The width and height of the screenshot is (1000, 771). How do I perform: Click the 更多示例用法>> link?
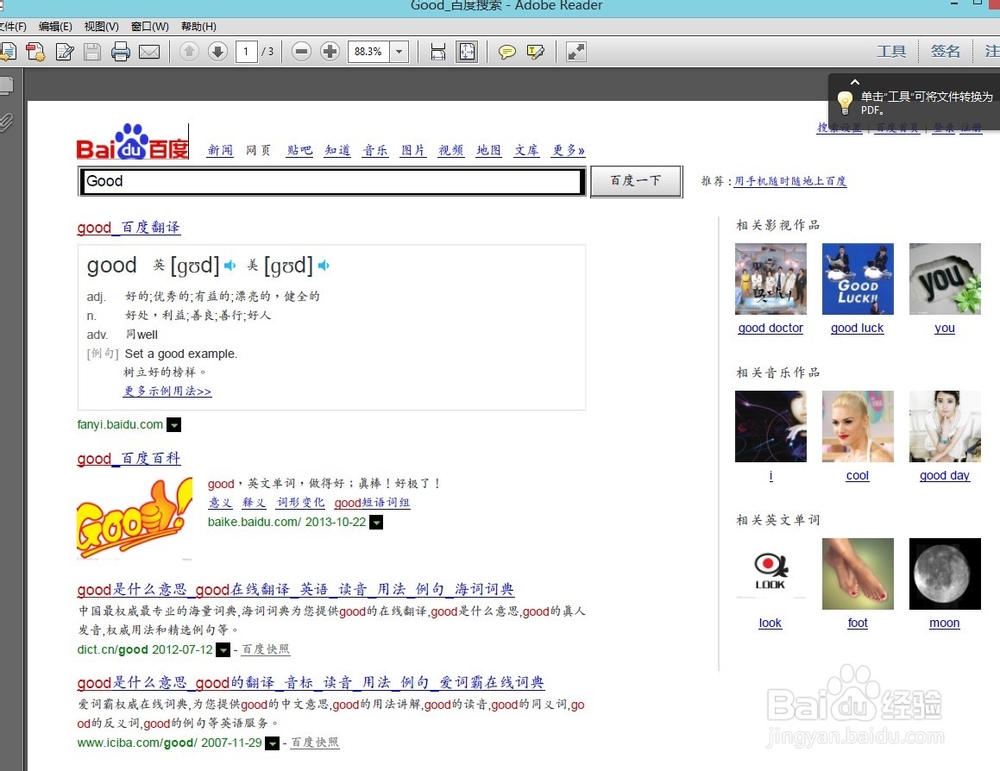point(167,391)
